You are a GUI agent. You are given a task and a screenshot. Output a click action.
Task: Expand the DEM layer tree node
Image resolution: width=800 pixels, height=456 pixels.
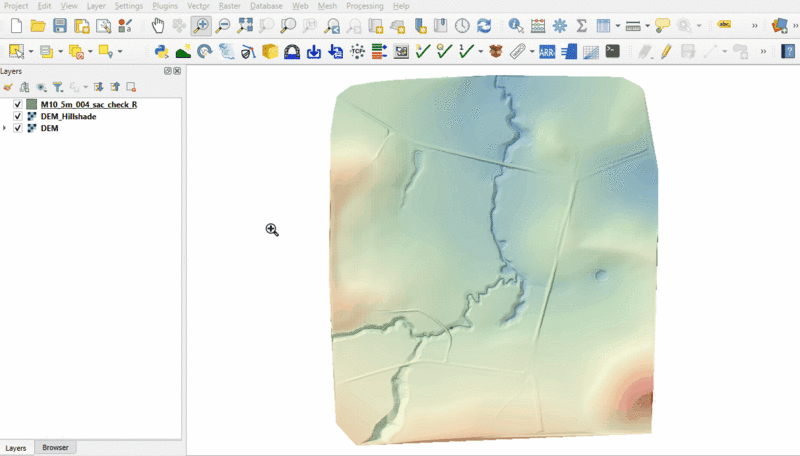pos(5,128)
